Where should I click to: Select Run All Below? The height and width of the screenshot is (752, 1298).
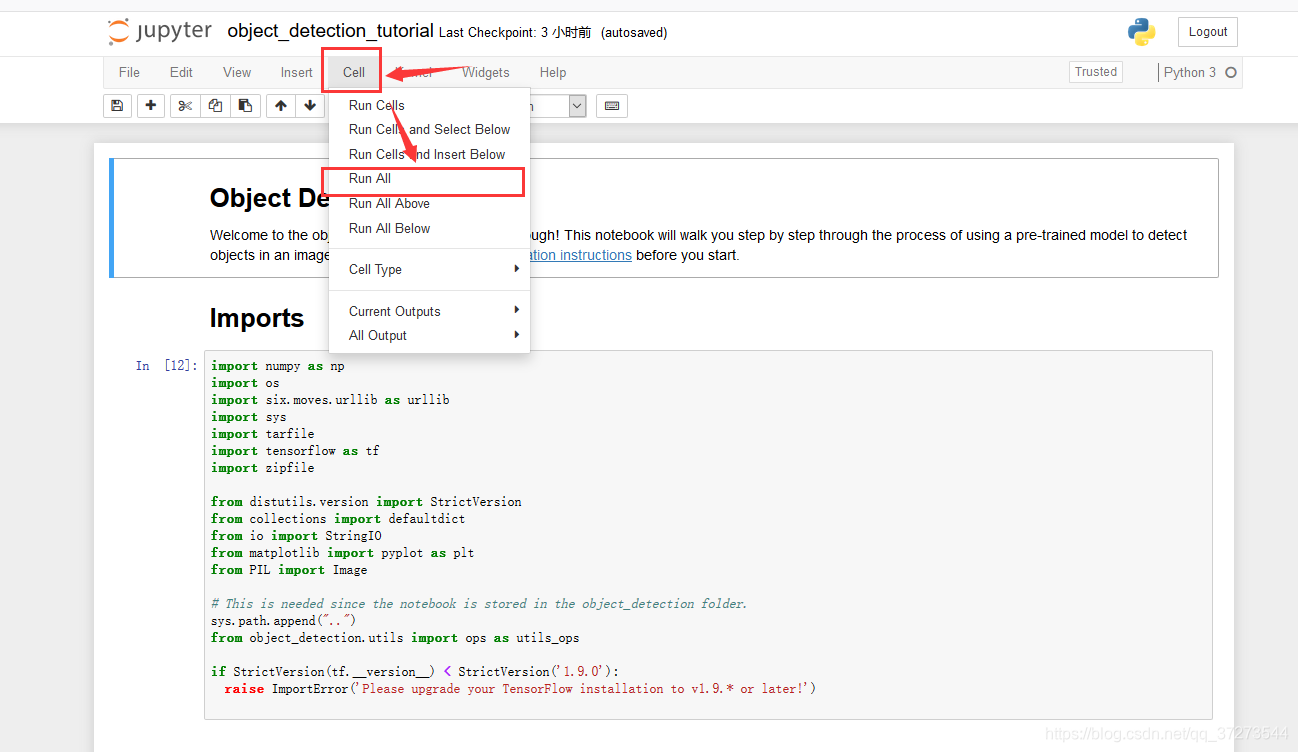(430, 228)
